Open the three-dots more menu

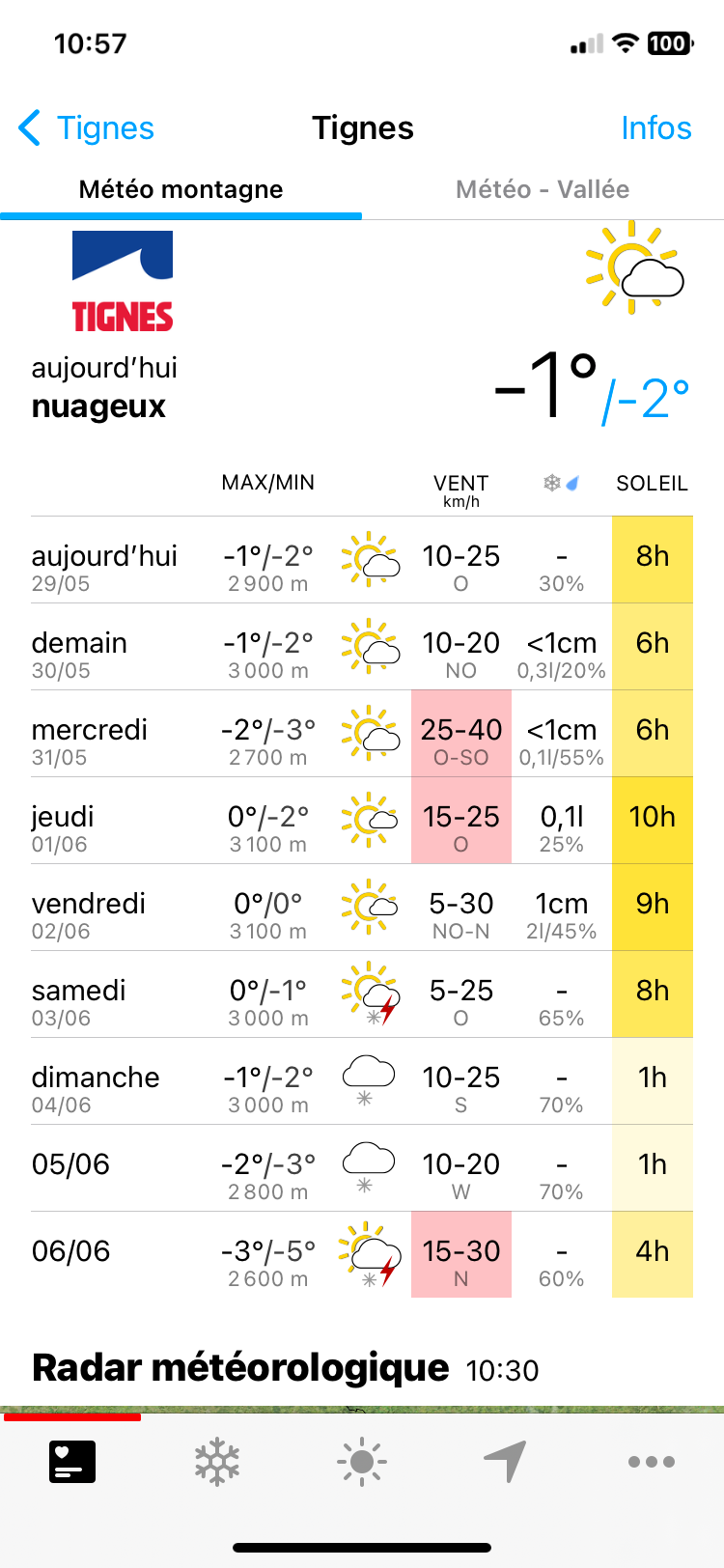point(652,1462)
